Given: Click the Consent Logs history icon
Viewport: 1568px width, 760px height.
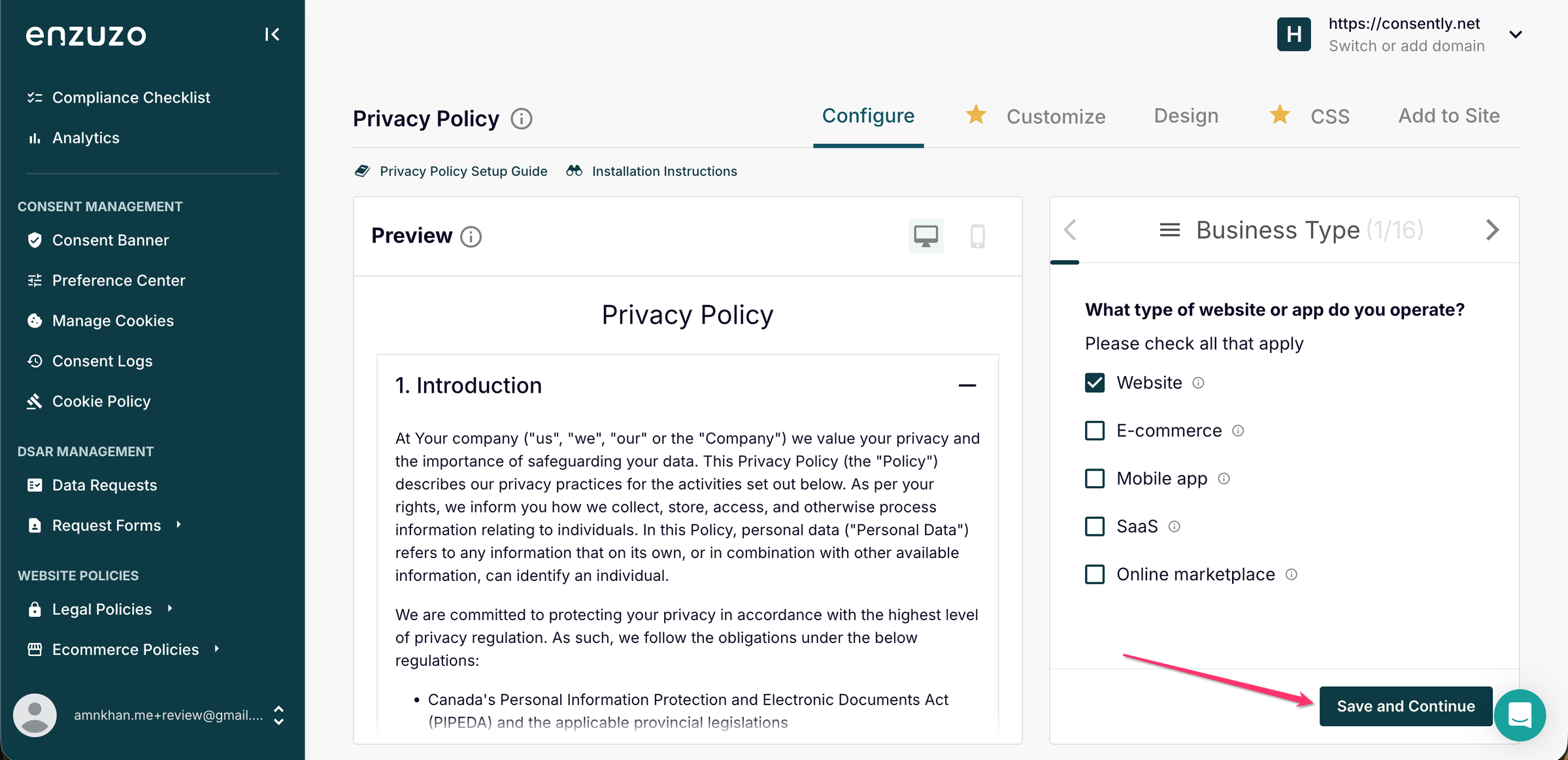Looking at the screenshot, I should (35, 361).
